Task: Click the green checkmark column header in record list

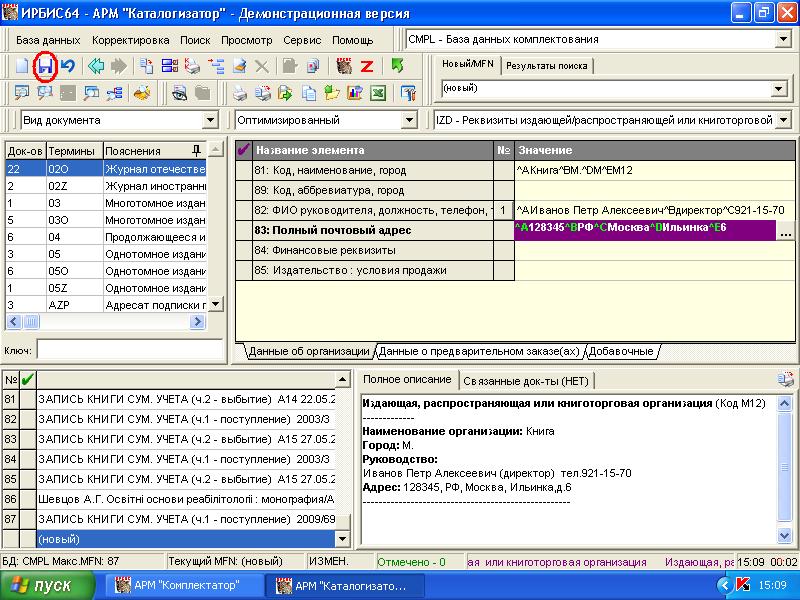Action: [x=28, y=379]
